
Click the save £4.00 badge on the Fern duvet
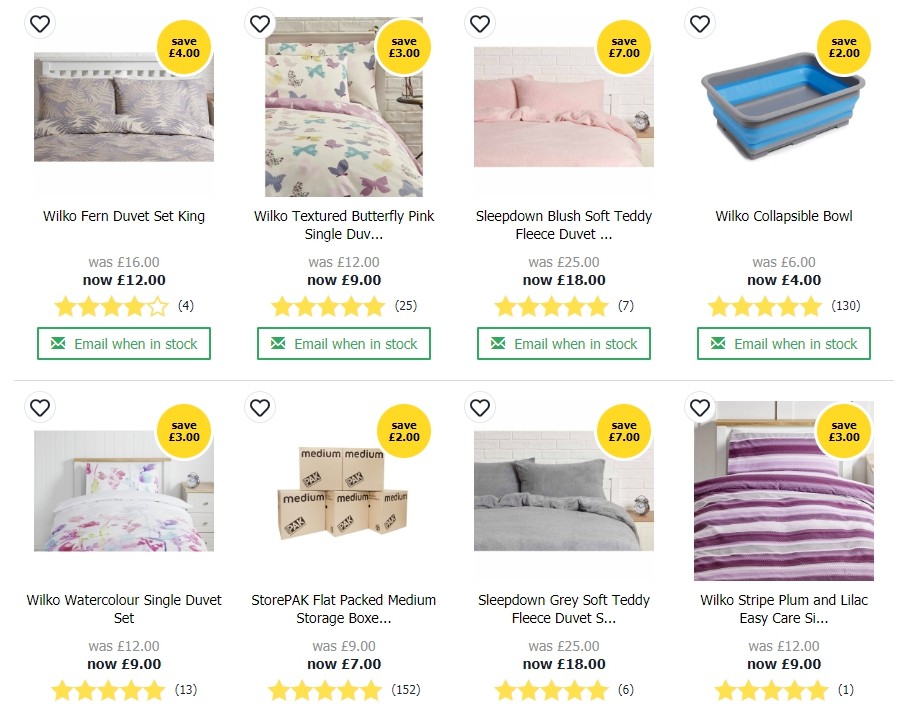(184, 46)
